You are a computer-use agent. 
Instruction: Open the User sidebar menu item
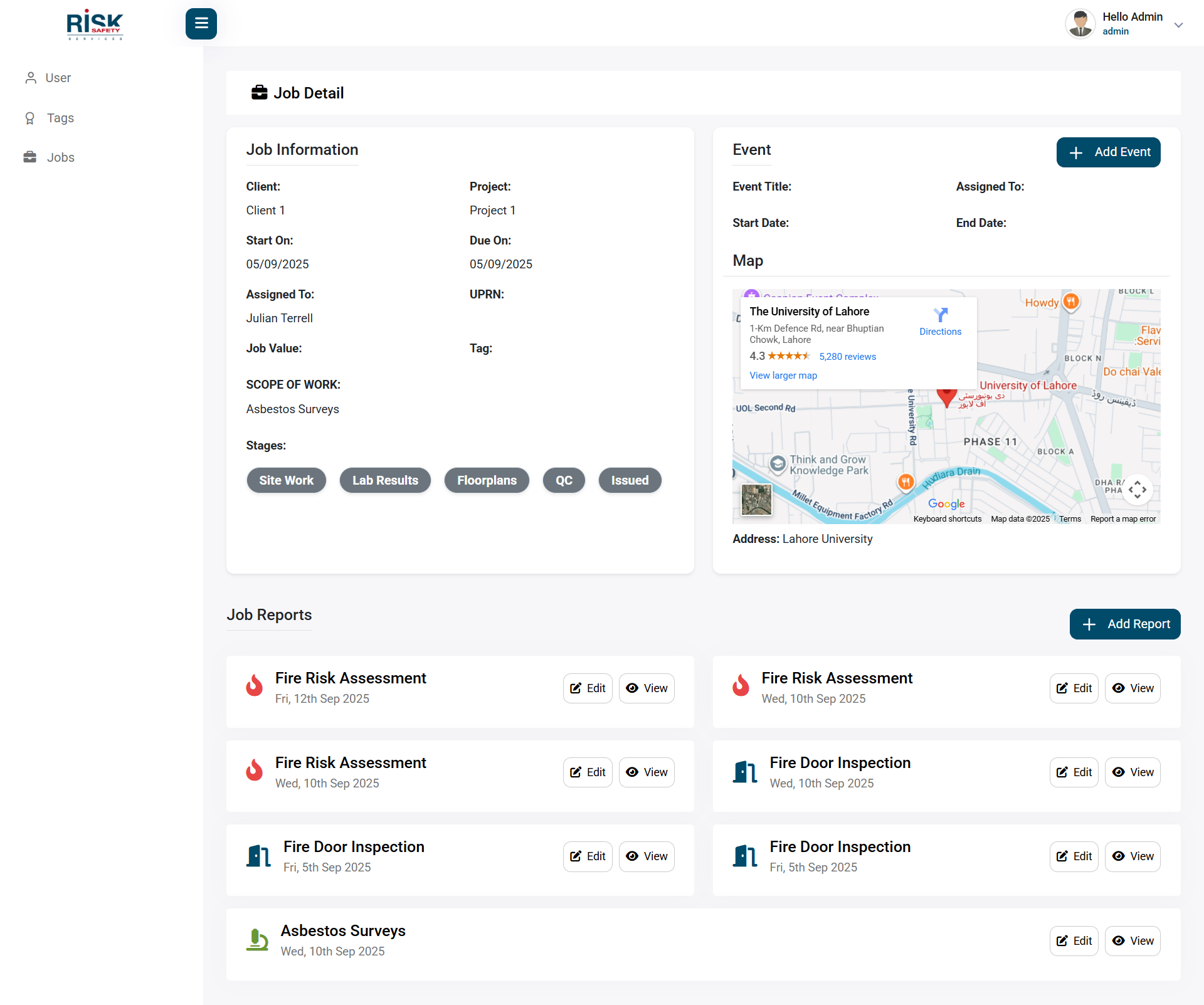pyautogui.click(x=58, y=78)
